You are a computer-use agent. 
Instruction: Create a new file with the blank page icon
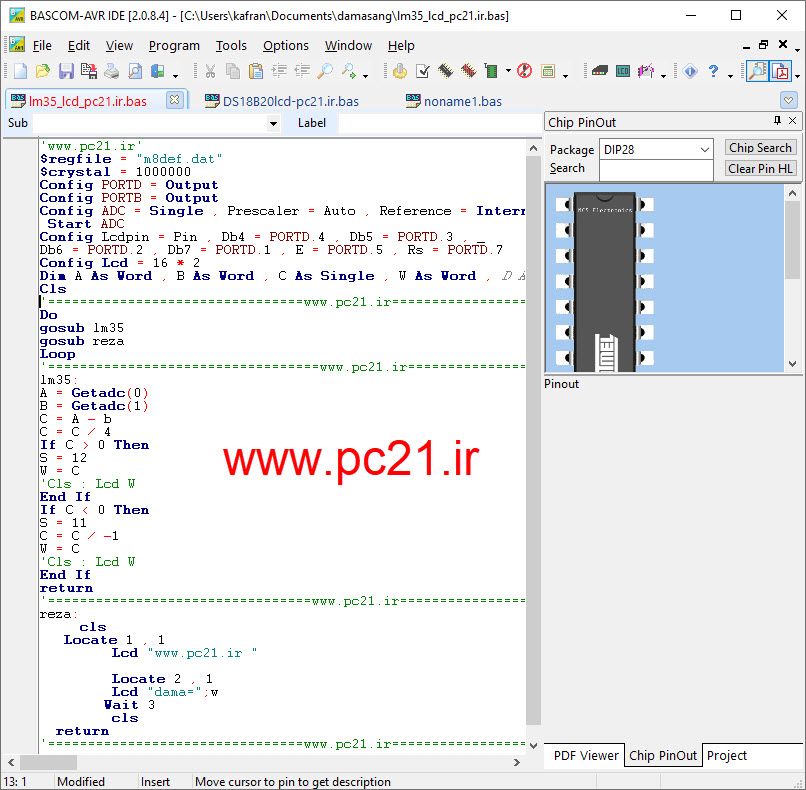21,71
